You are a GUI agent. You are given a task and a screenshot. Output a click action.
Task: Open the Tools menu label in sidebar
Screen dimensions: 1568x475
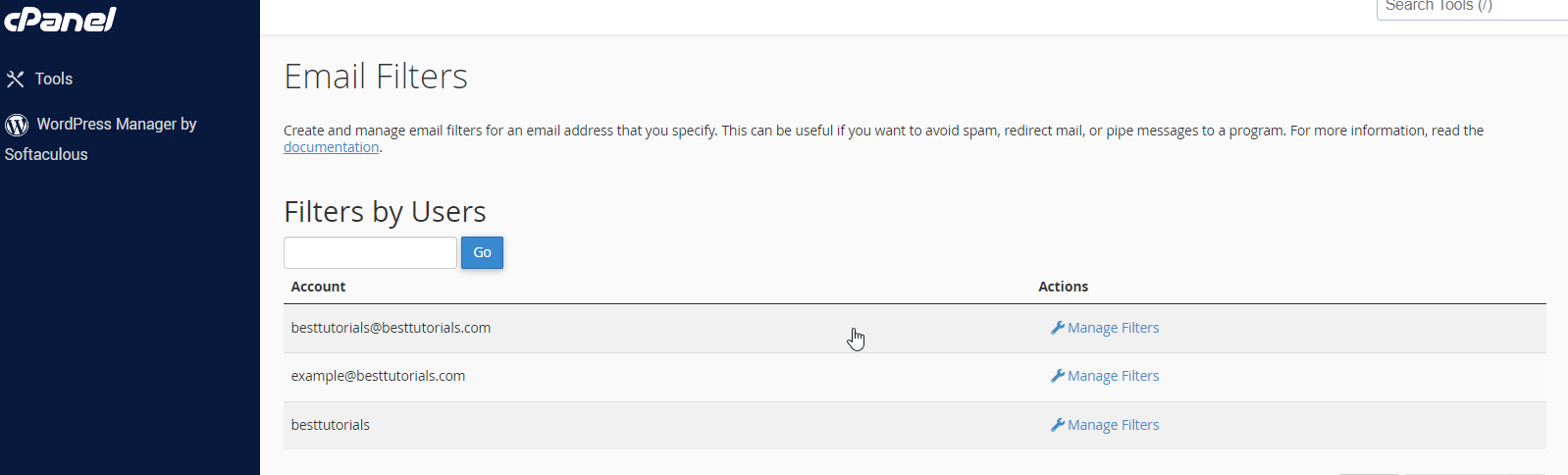[x=54, y=79]
